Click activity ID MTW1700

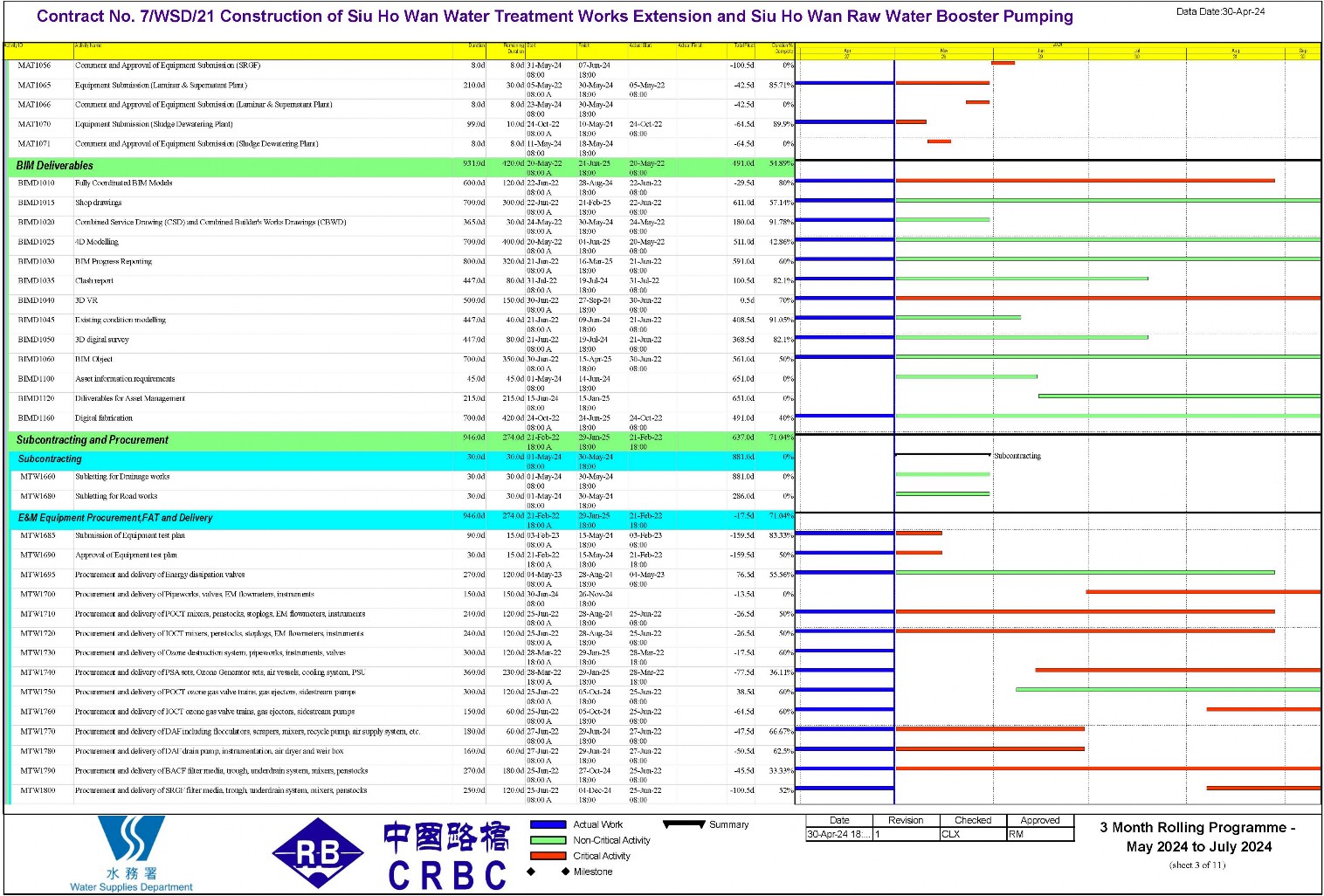[38, 594]
